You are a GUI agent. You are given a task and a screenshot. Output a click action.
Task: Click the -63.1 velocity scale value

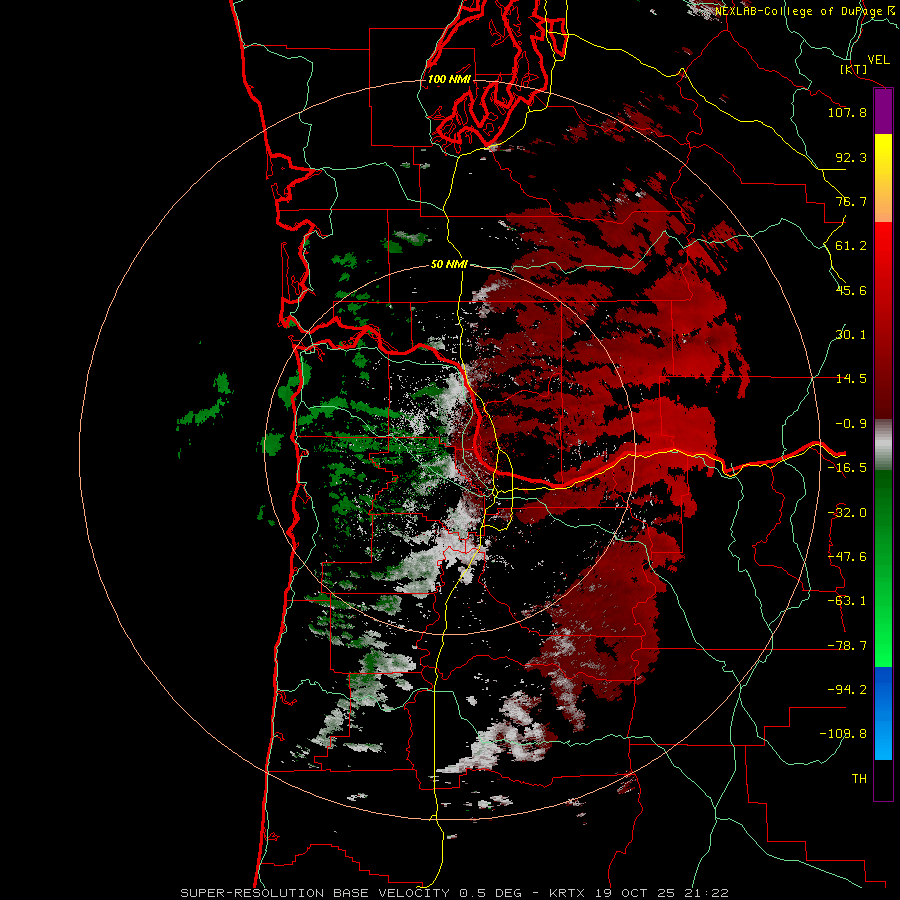tap(847, 601)
